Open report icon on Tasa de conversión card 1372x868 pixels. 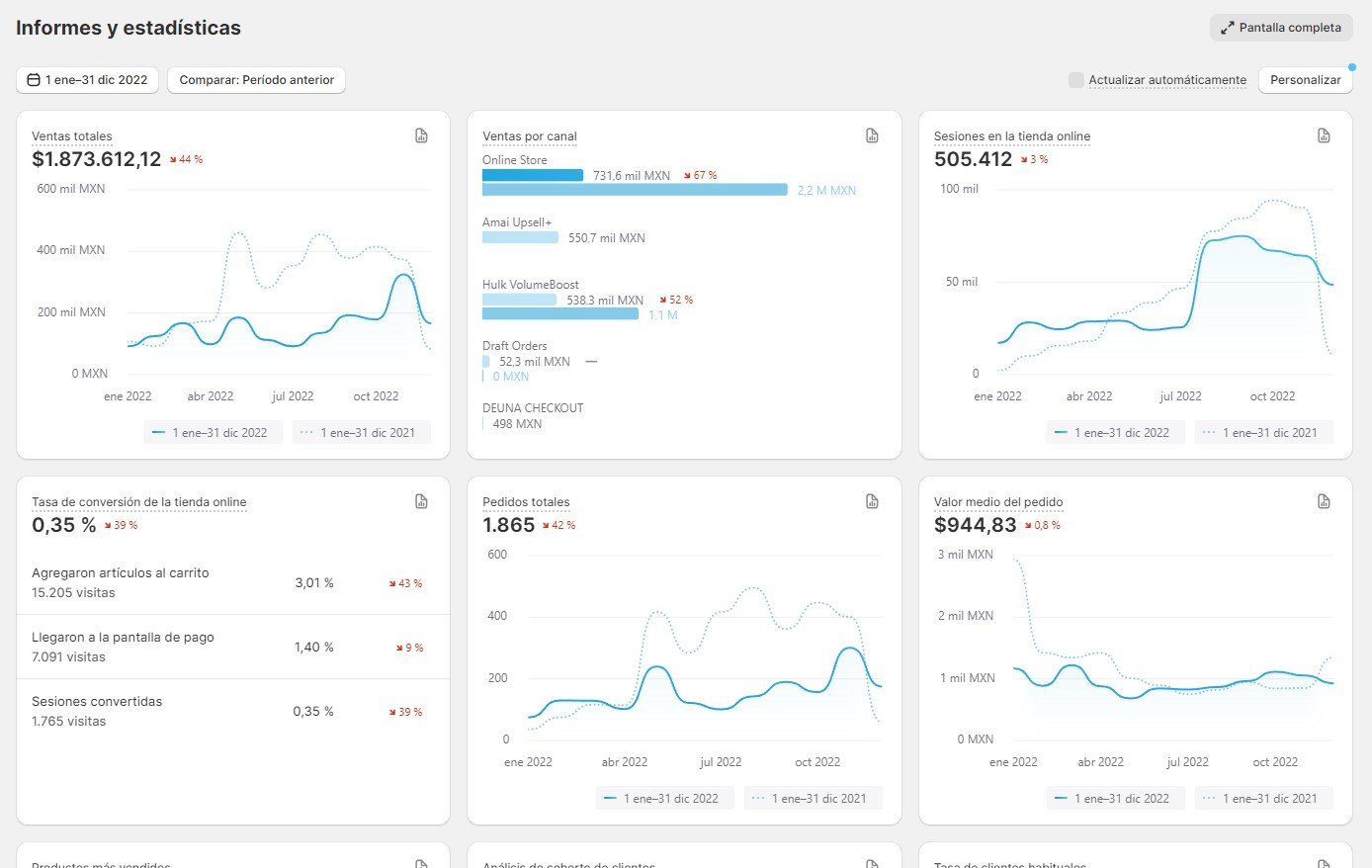[421, 502]
